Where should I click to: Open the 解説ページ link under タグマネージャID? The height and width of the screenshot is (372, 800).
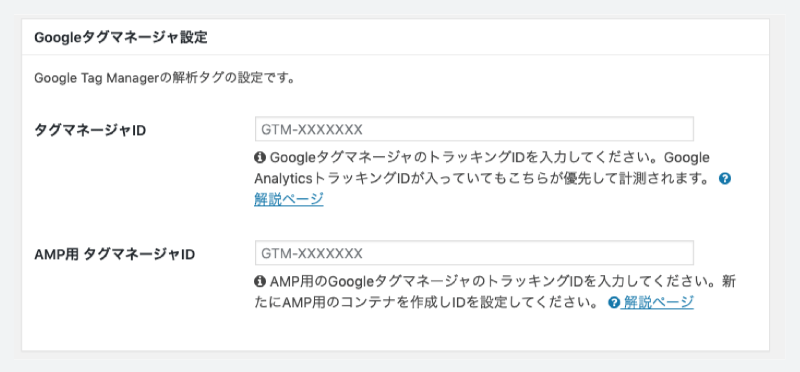(x=289, y=199)
